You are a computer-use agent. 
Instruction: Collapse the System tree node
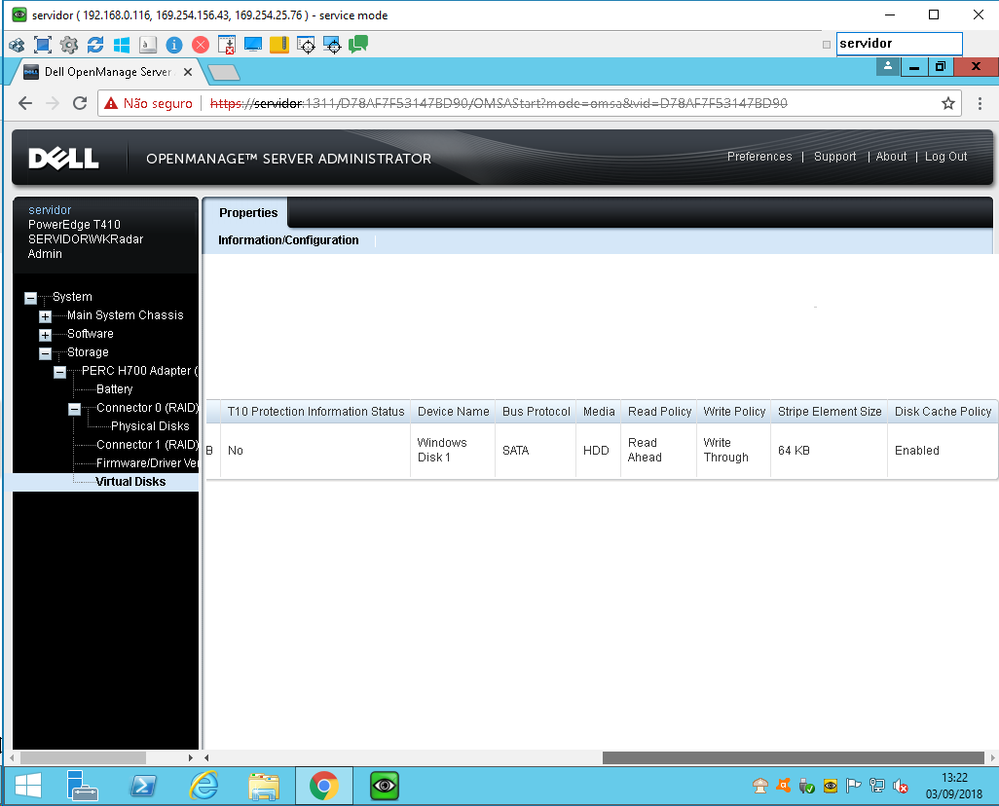coord(31,298)
